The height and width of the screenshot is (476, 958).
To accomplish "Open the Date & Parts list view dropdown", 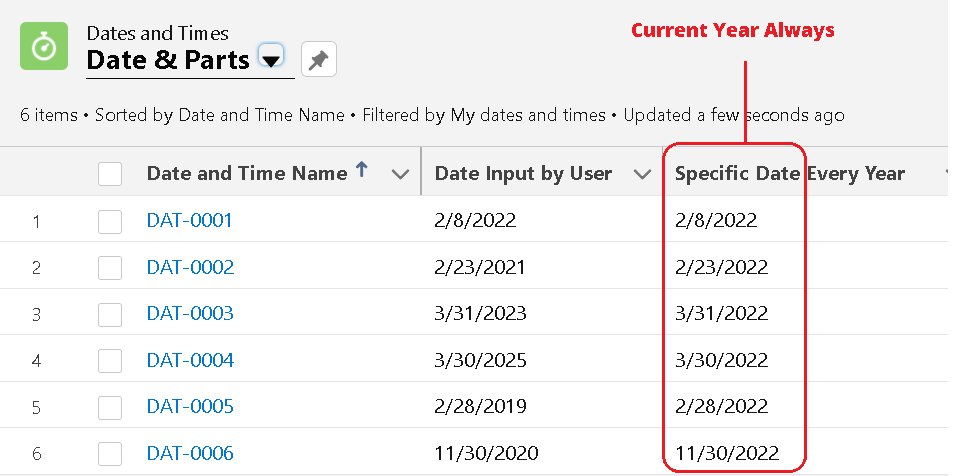I will point(271,57).
